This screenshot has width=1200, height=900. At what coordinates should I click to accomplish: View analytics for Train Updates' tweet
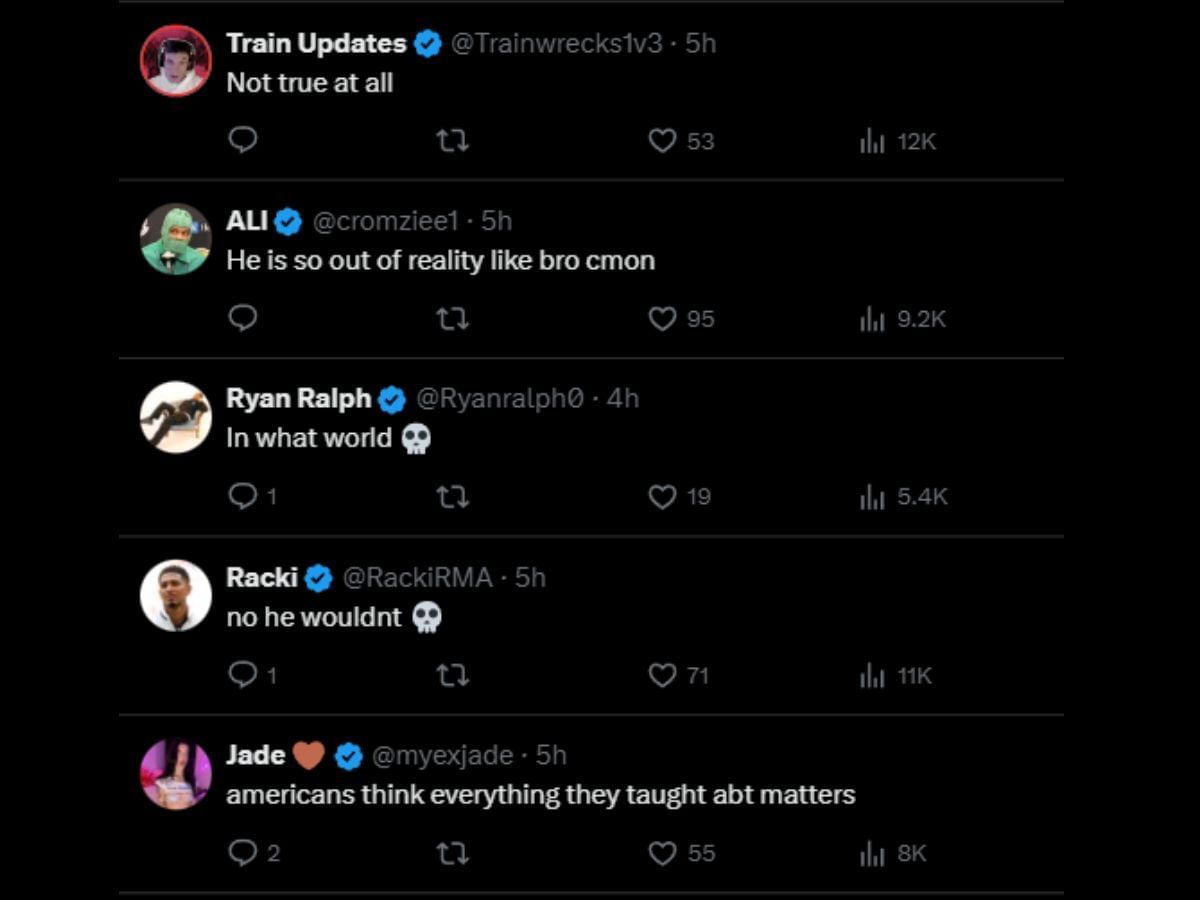tap(873, 141)
